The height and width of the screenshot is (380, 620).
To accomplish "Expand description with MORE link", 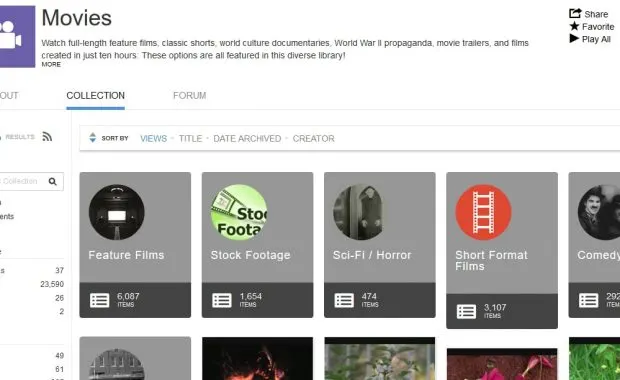I will pos(51,64).
